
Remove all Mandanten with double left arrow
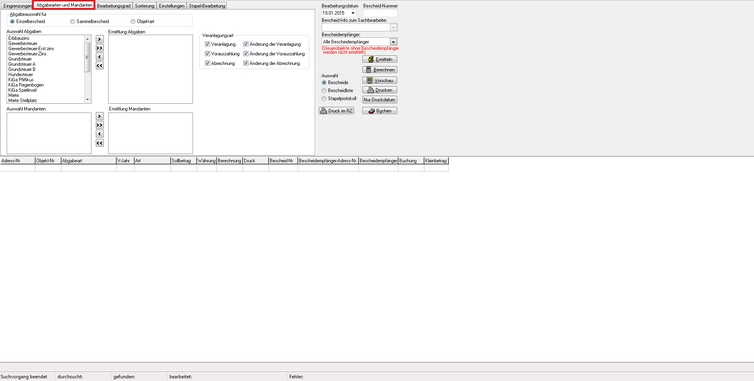click(x=100, y=143)
